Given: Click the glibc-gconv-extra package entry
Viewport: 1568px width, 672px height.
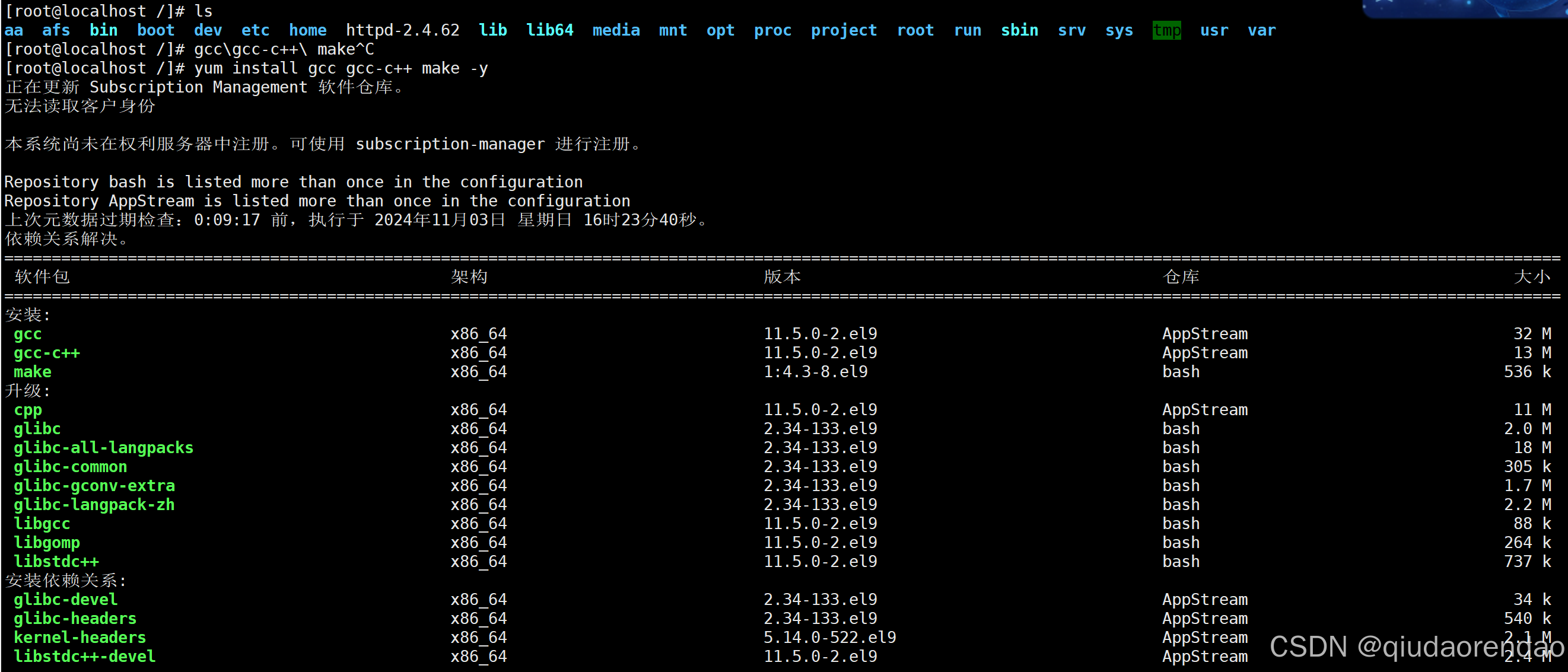Looking at the screenshot, I should click(94, 486).
